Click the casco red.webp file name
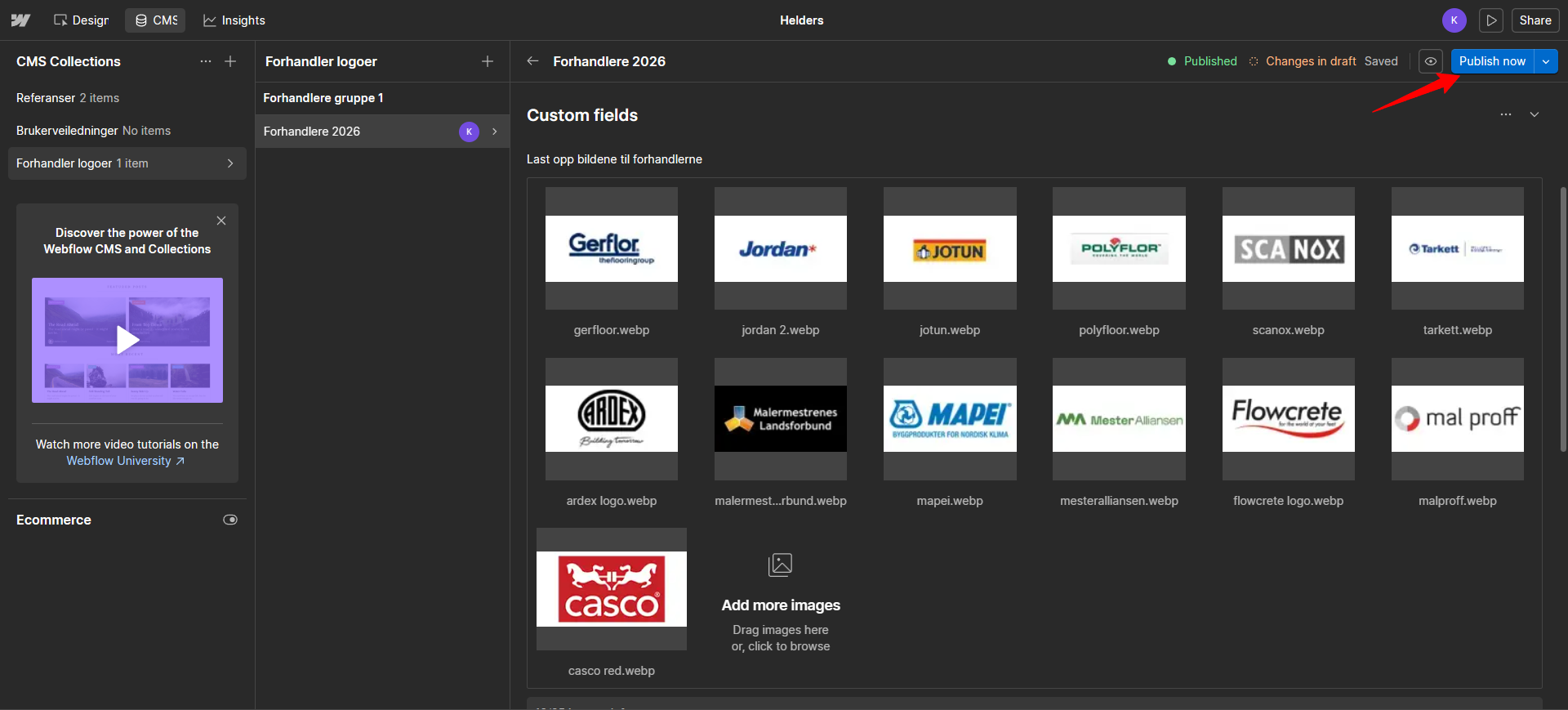This screenshot has height=710, width=1568. 612,671
